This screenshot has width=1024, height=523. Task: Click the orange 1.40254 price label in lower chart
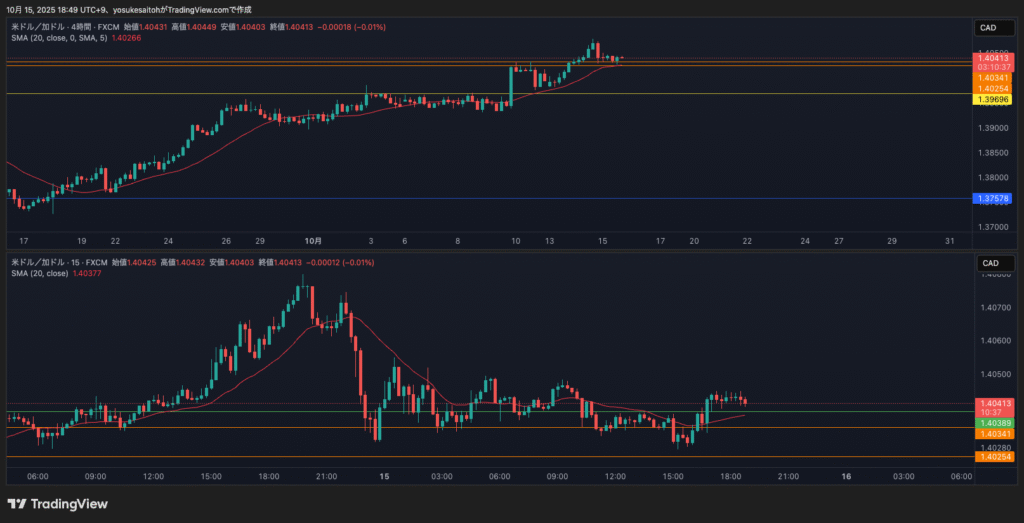click(x=992, y=456)
